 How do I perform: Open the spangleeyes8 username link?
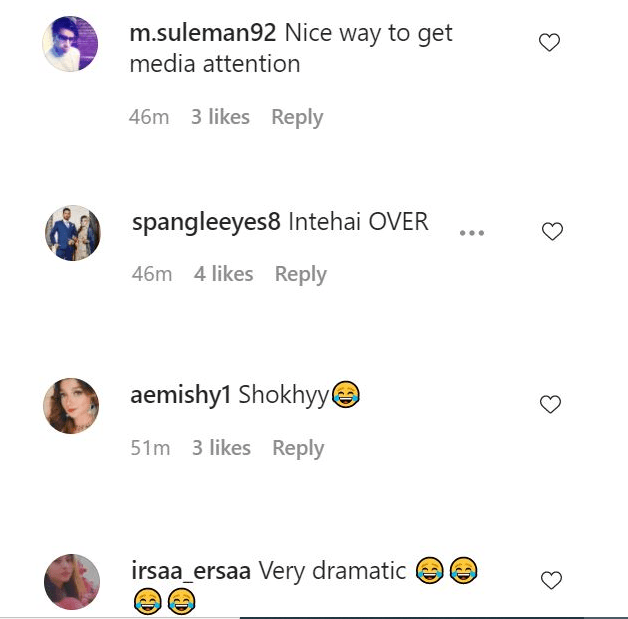click(206, 222)
